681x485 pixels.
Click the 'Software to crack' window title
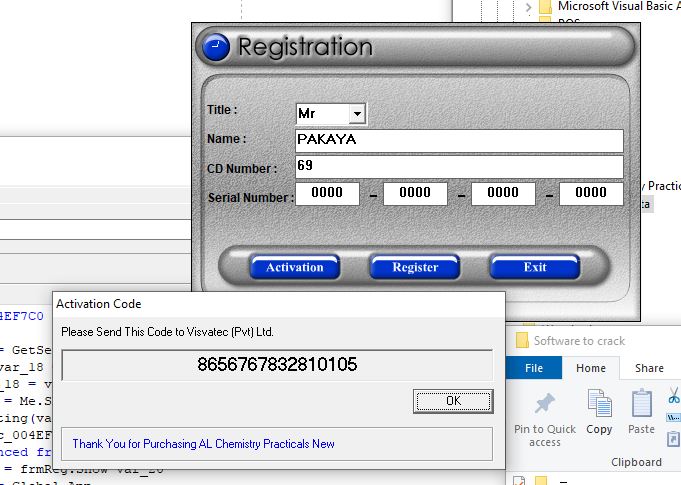click(x=579, y=341)
